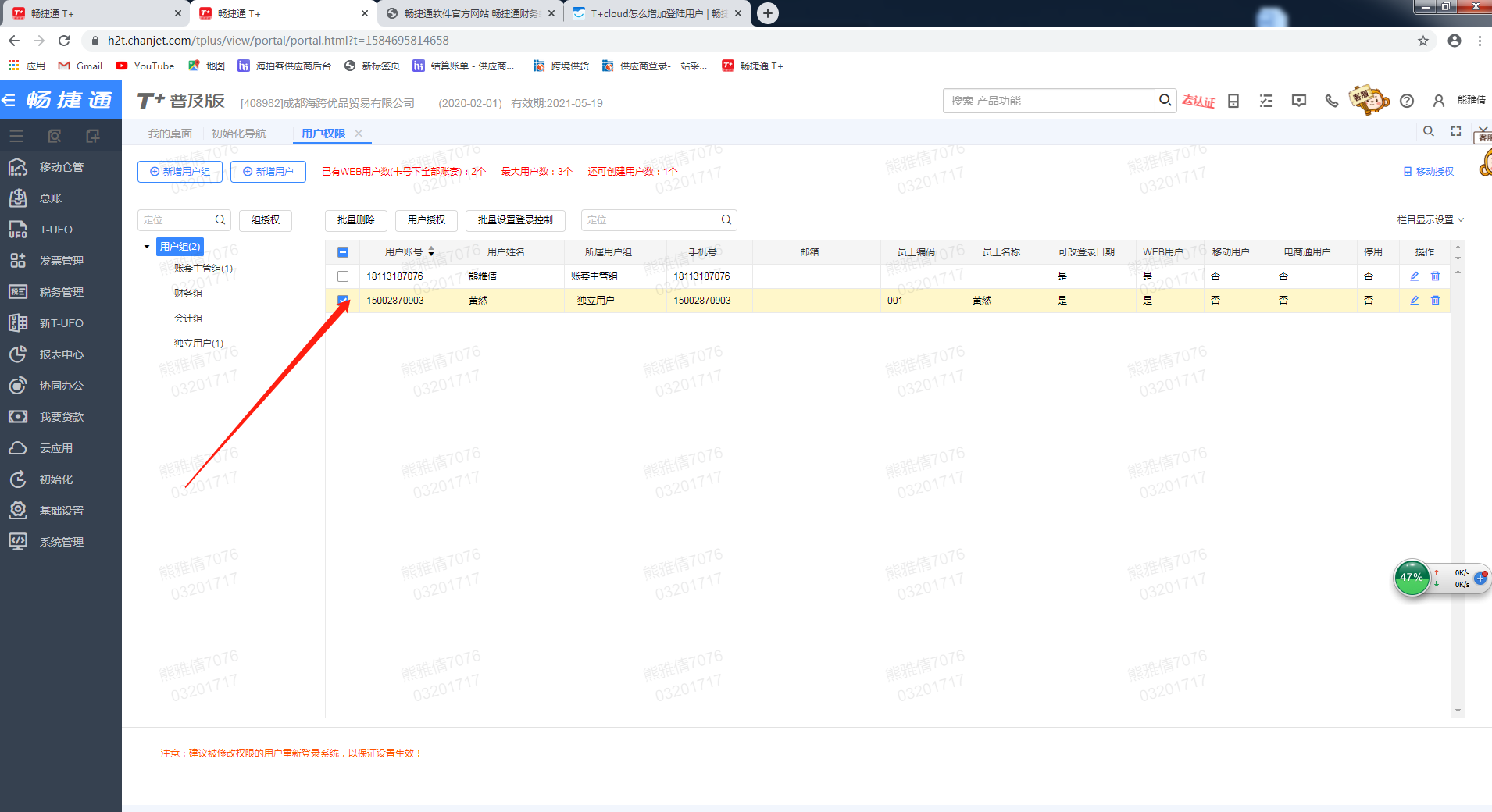This screenshot has height=812, width=1492.
Task: Click 新增用户组 button
Action: [x=180, y=172]
